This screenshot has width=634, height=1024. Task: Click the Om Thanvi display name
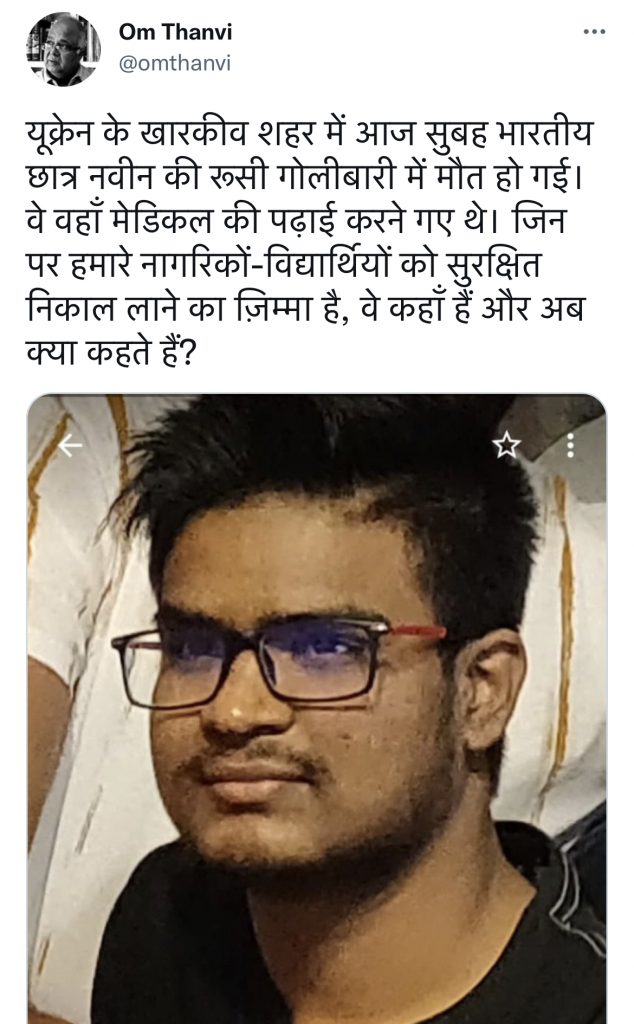pyautogui.click(x=175, y=31)
